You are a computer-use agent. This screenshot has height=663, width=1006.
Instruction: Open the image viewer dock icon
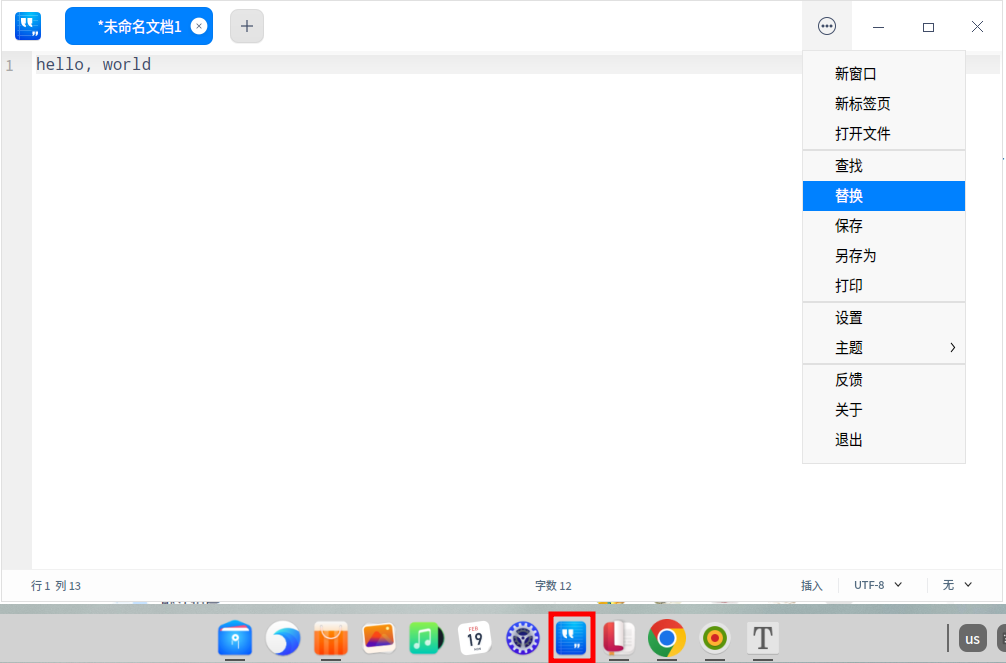[379, 638]
